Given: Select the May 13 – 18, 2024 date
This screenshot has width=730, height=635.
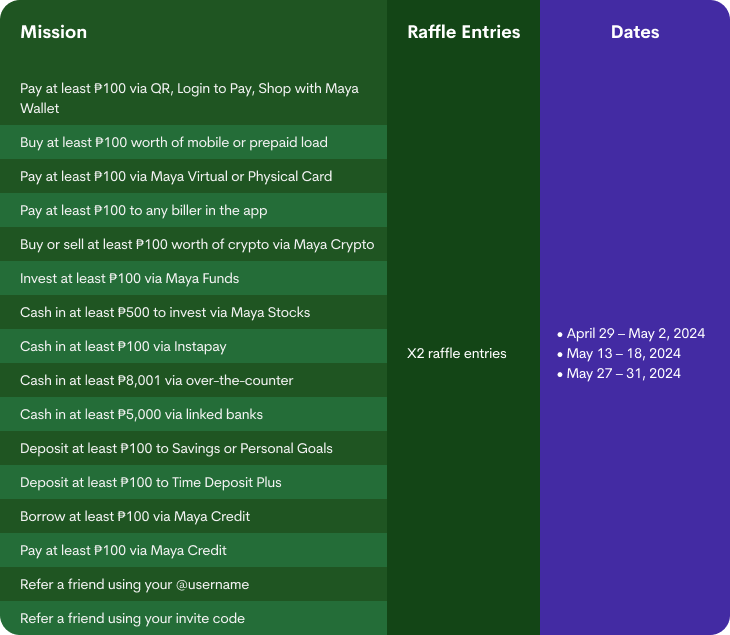Looking at the screenshot, I should (x=624, y=353).
